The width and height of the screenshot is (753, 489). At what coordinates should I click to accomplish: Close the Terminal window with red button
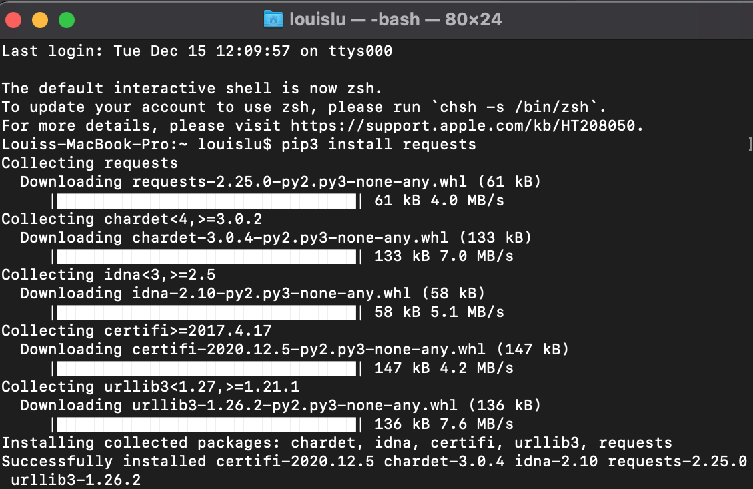pos(13,20)
